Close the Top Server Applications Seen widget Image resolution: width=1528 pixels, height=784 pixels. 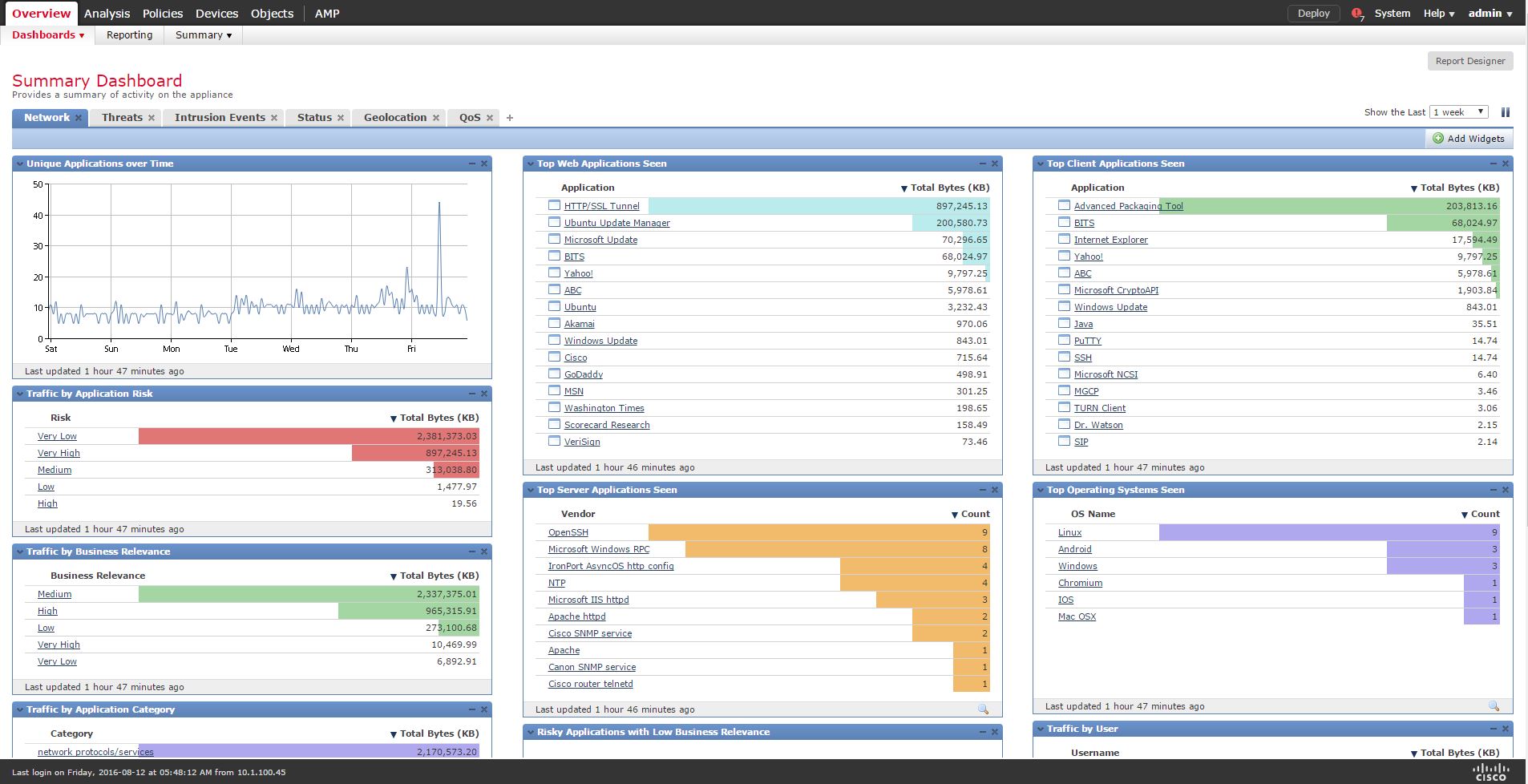[x=995, y=490]
